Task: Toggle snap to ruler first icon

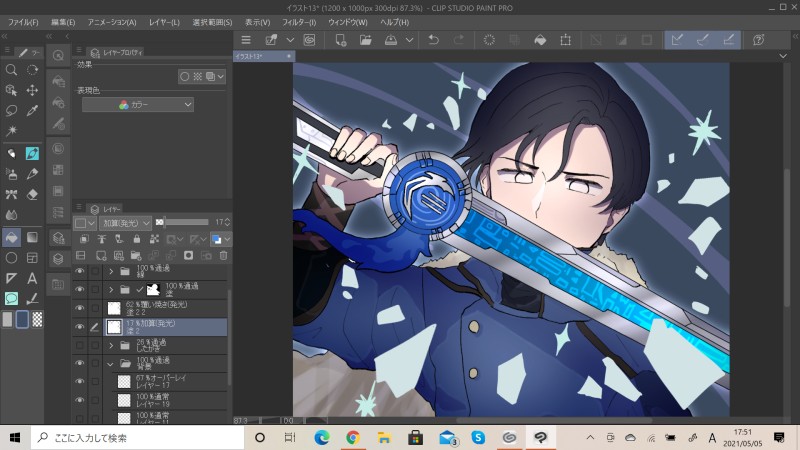Action: (x=677, y=40)
